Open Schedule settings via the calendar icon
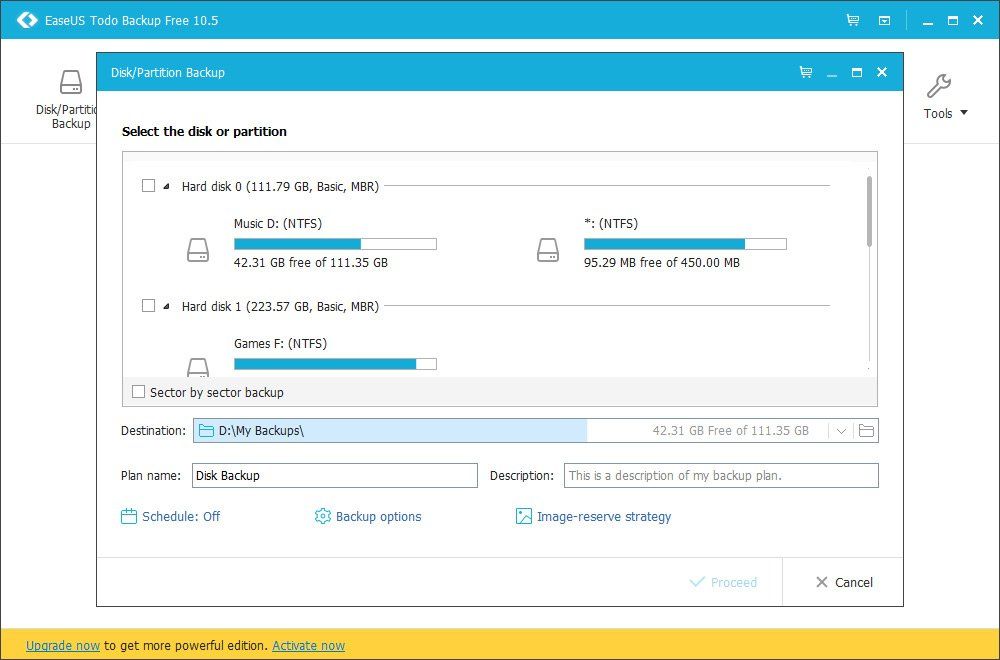1000x660 pixels. (130, 517)
